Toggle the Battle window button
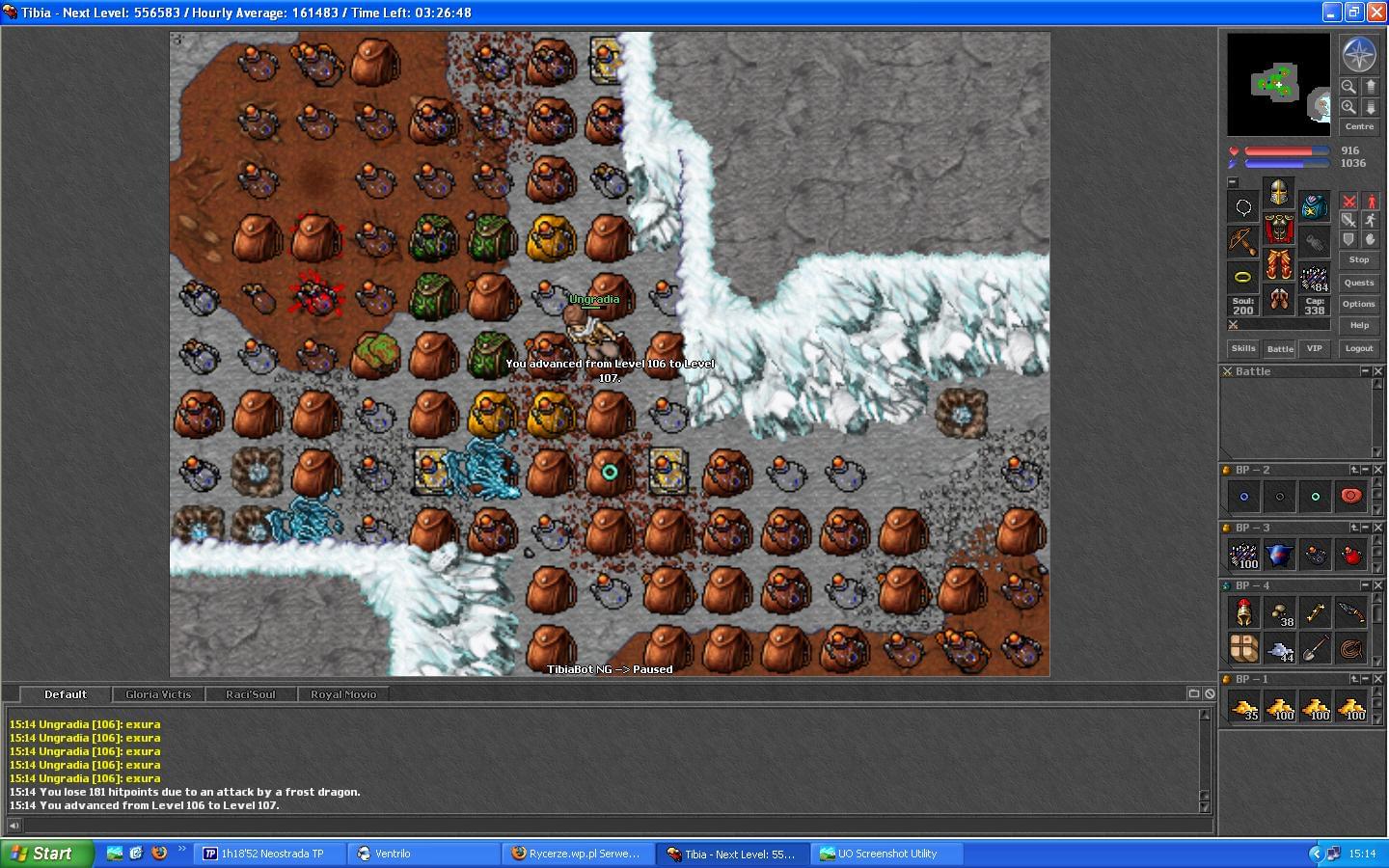 point(1280,348)
